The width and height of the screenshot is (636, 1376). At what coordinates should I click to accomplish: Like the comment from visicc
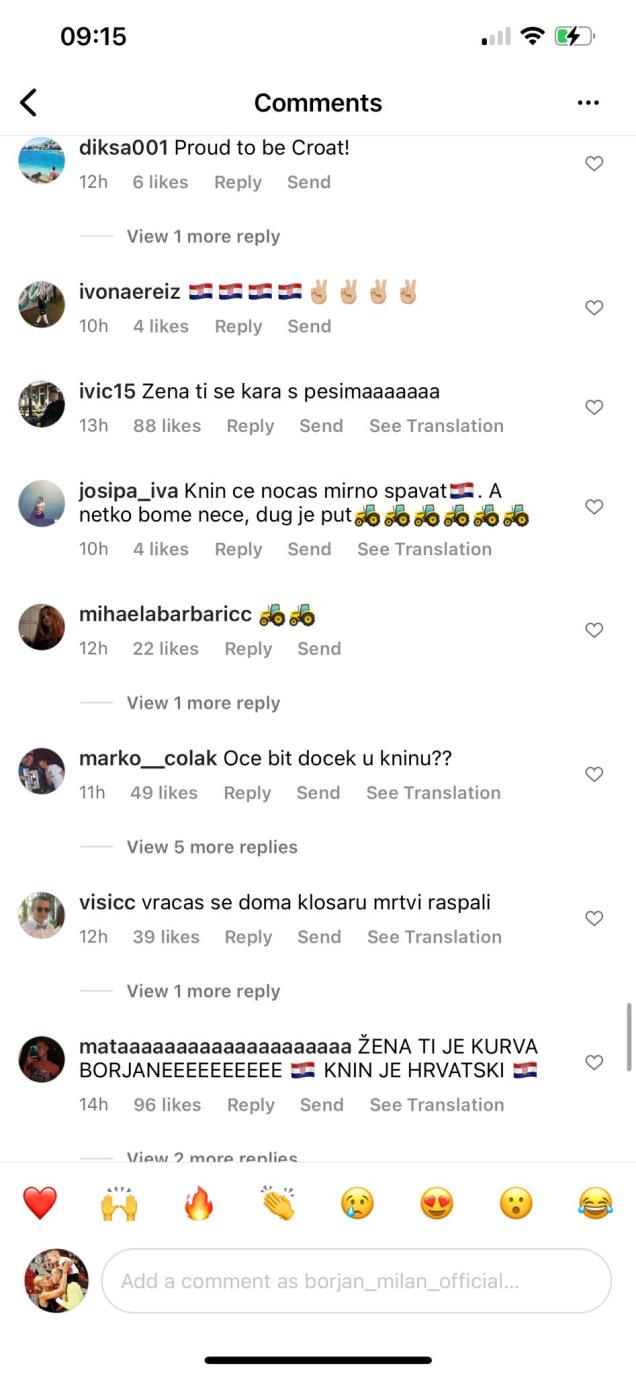point(594,917)
